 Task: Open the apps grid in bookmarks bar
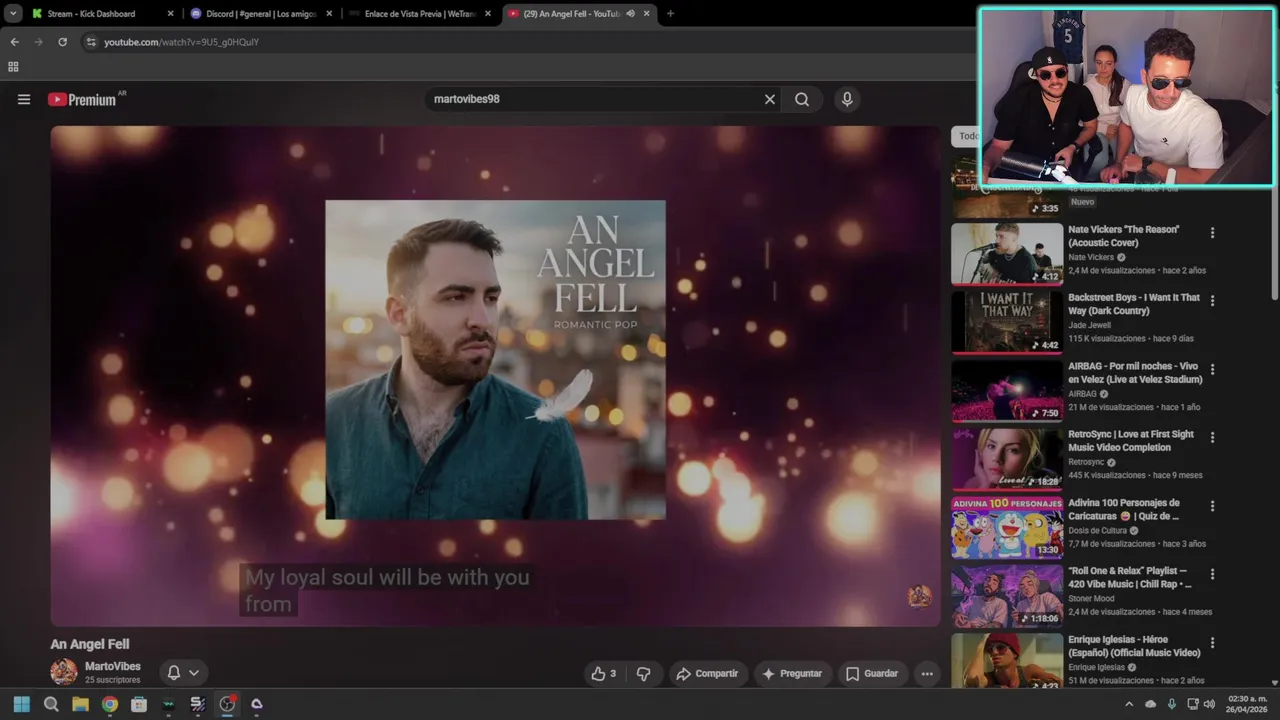coord(13,67)
